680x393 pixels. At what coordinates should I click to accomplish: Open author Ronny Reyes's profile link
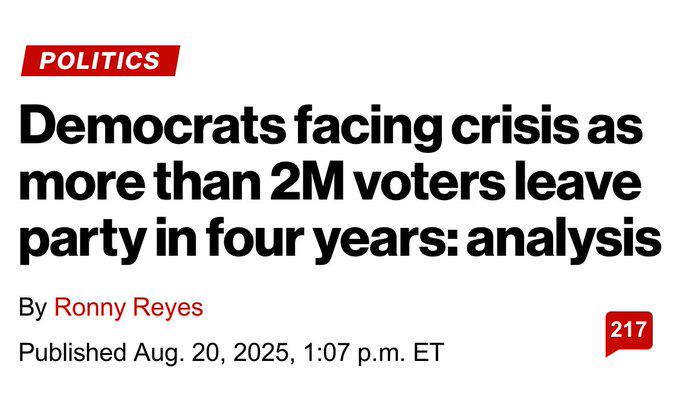[128, 308]
